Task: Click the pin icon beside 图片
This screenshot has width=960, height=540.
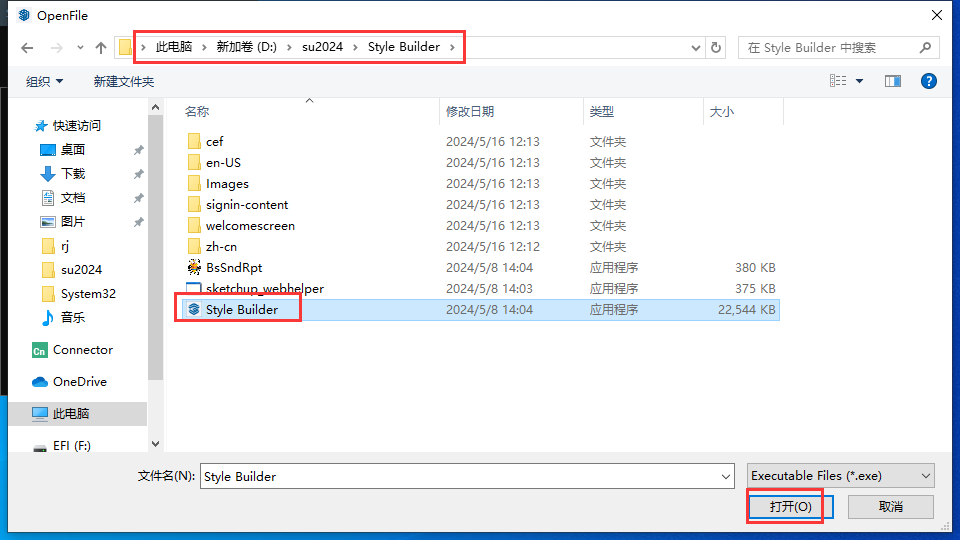Action: [x=138, y=222]
